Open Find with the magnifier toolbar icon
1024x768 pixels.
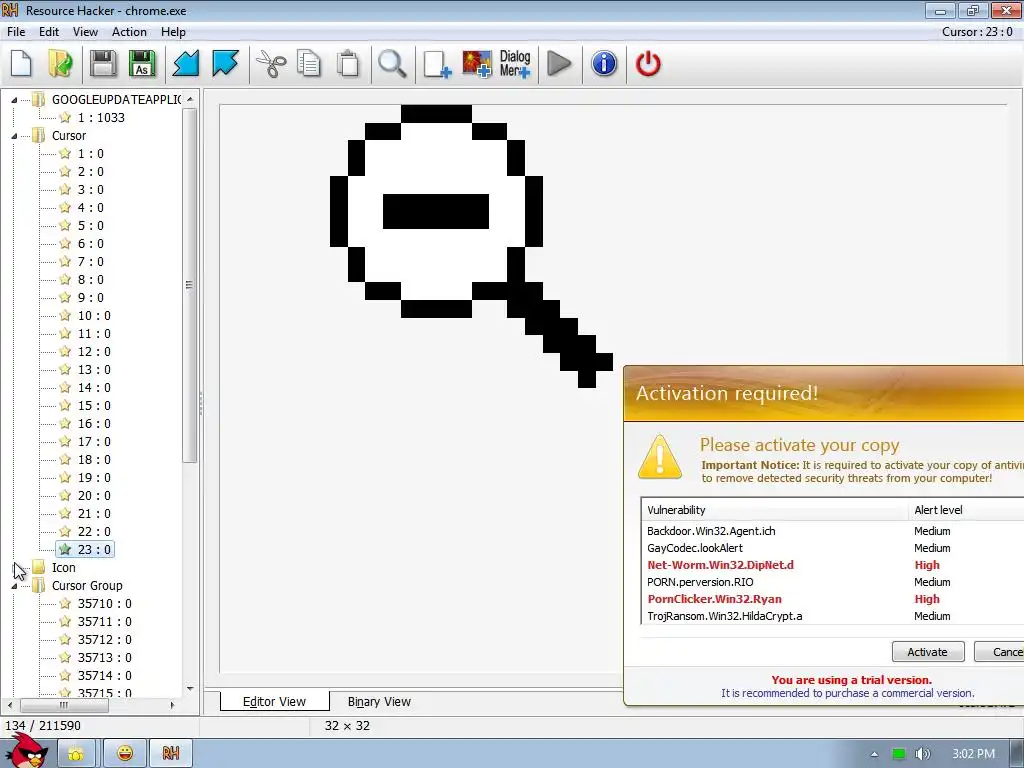tap(392, 64)
